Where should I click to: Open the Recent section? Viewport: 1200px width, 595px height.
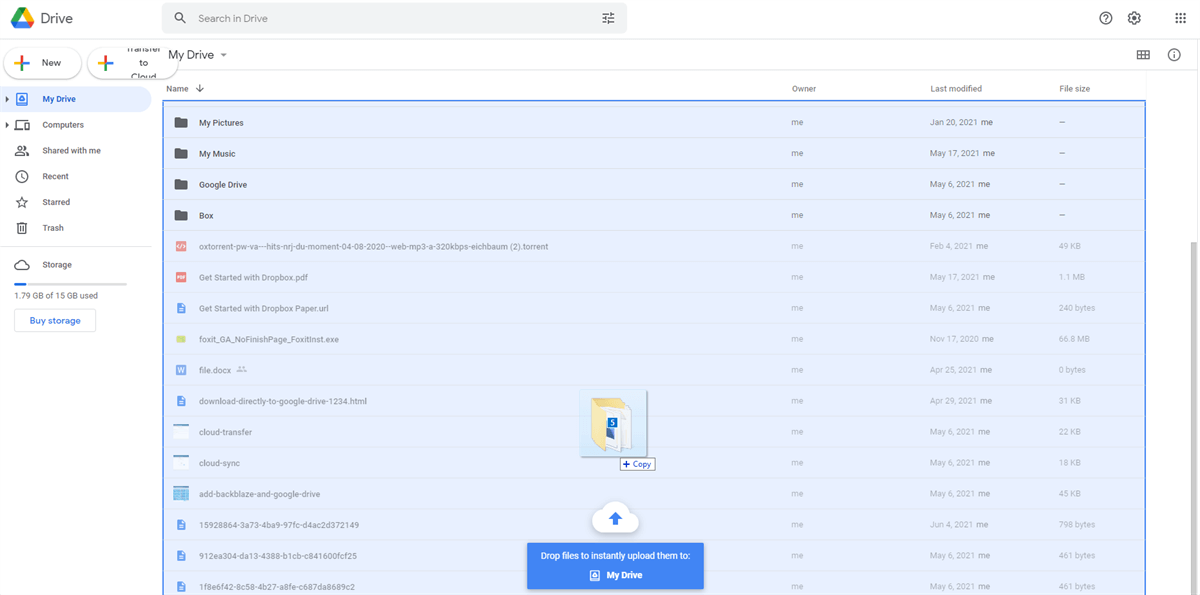point(55,176)
